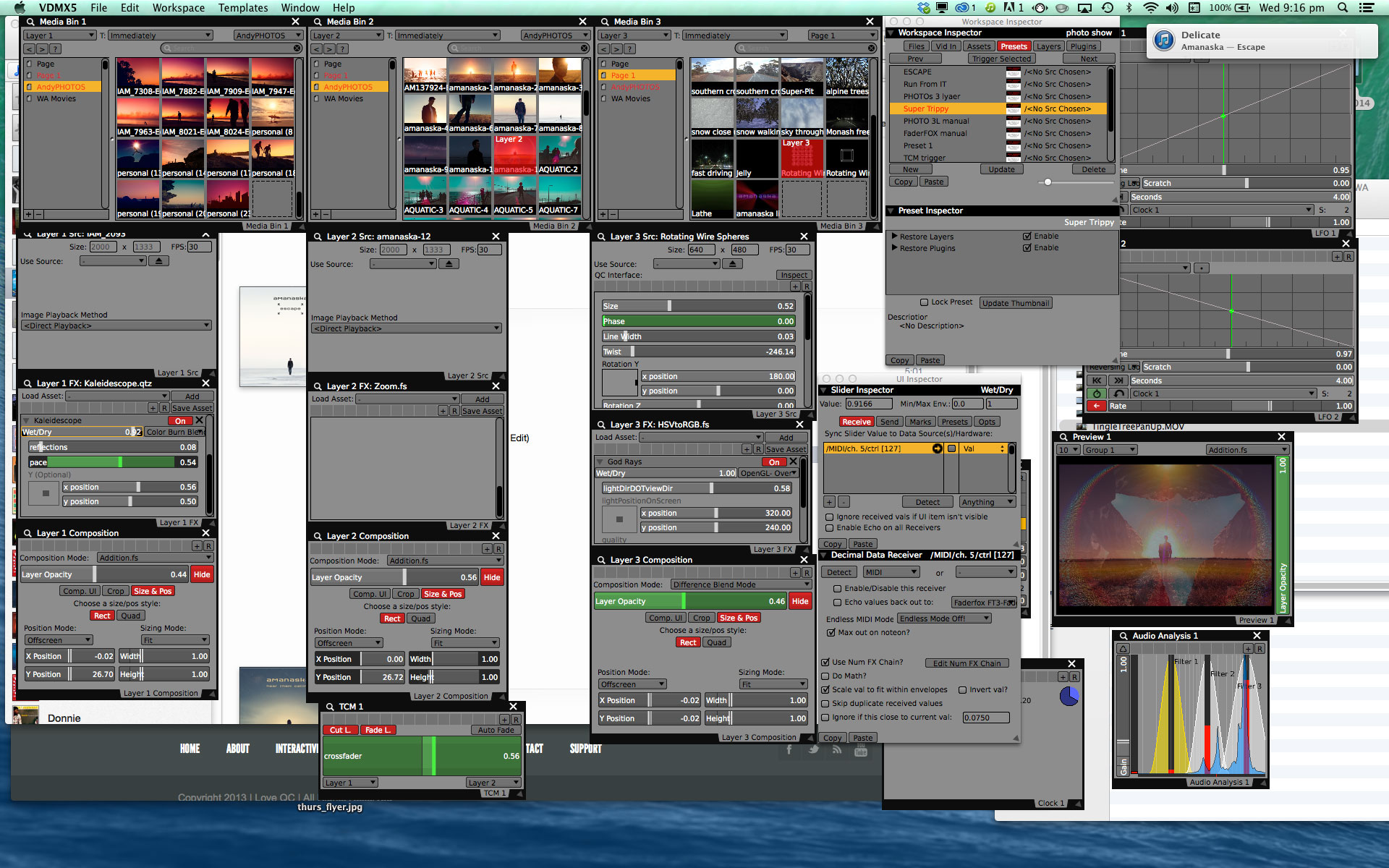Open the volume control in the menu bar
Viewport: 1389px width, 868px height.
[x=1172, y=8]
